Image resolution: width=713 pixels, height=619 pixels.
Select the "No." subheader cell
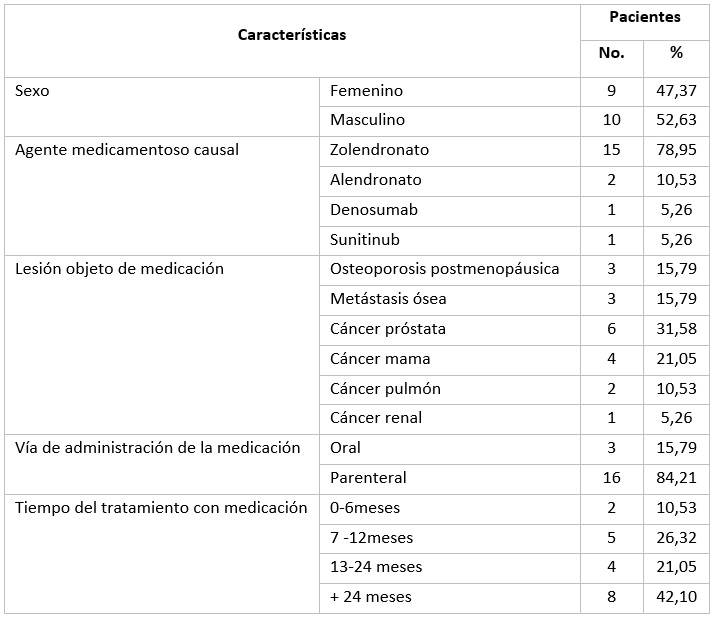611,53
